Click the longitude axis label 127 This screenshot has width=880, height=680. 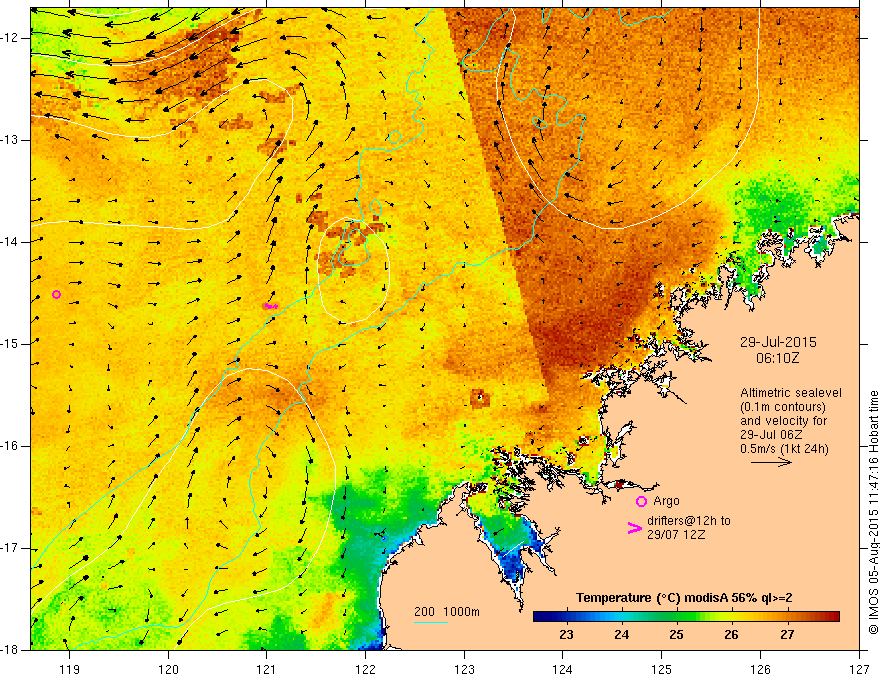[859, 669]
